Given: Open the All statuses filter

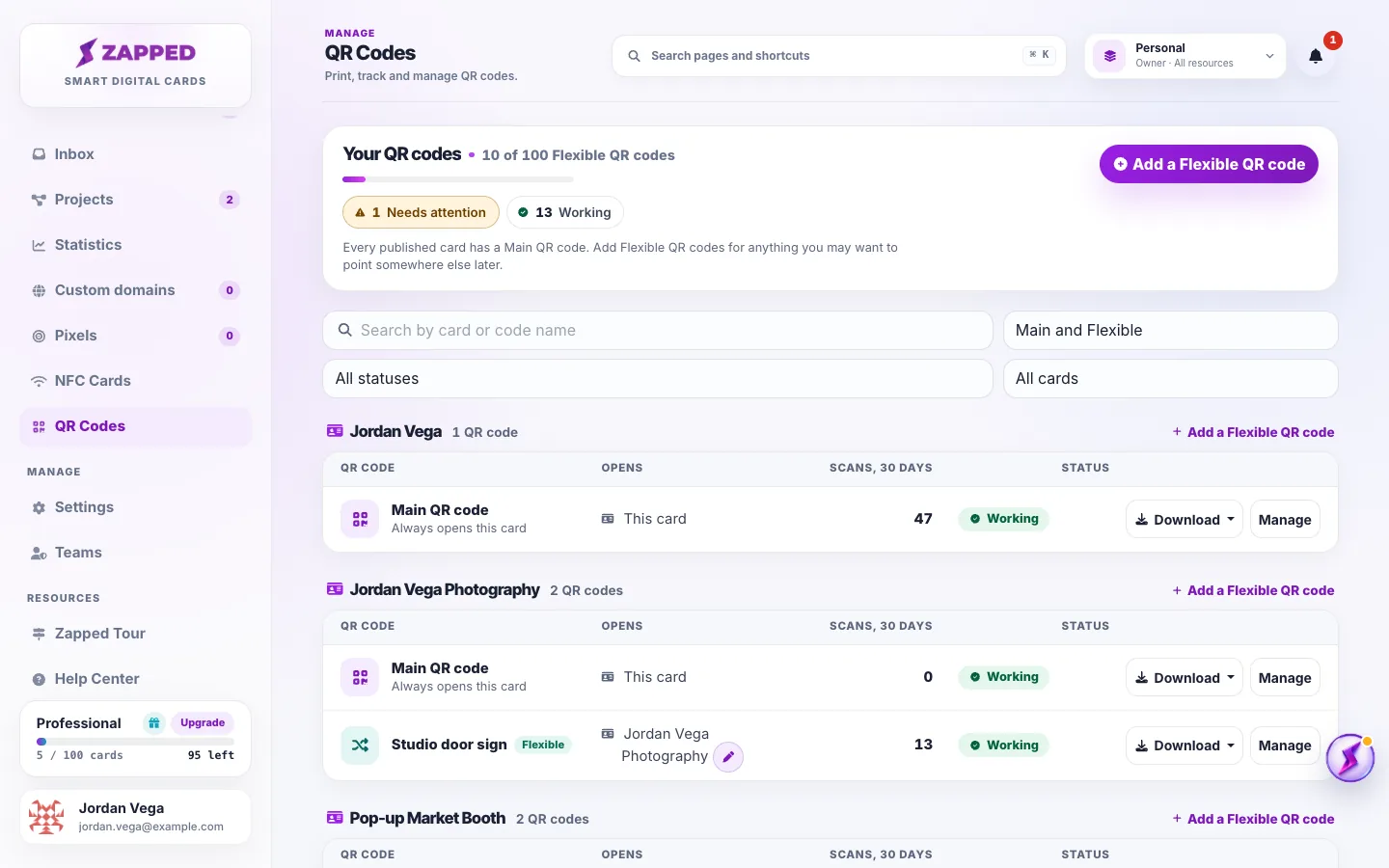Looking at the screenshot, I should point(658,378).
